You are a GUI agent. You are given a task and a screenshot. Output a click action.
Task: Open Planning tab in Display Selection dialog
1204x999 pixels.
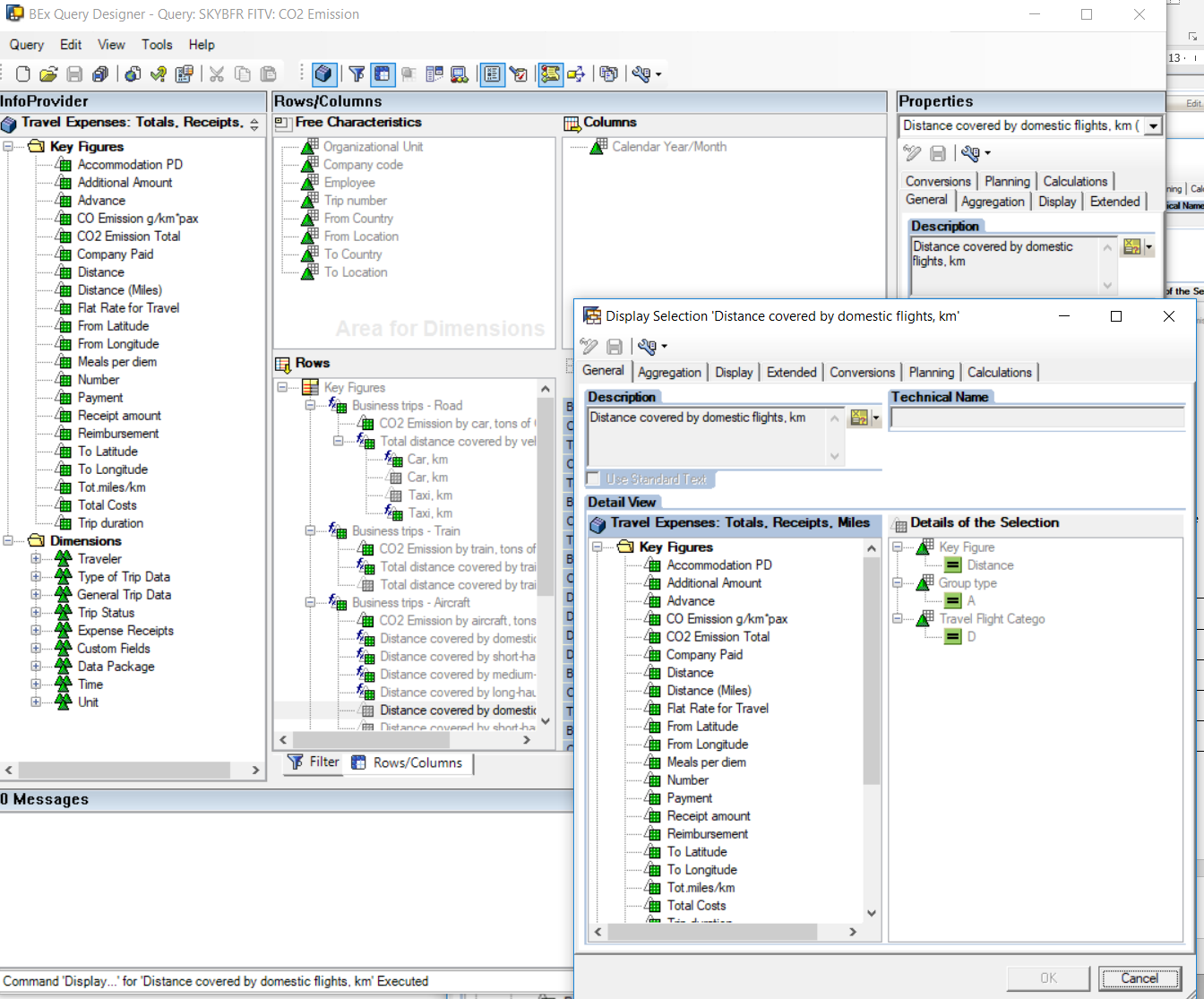pyautogui.click(x=932, y=373)
